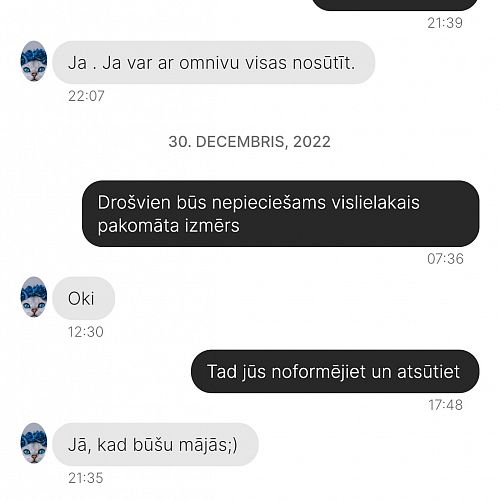
Task: Click the "30. DECEMBRIS, 2022" date separator
Action: click(x=250, y=142)
